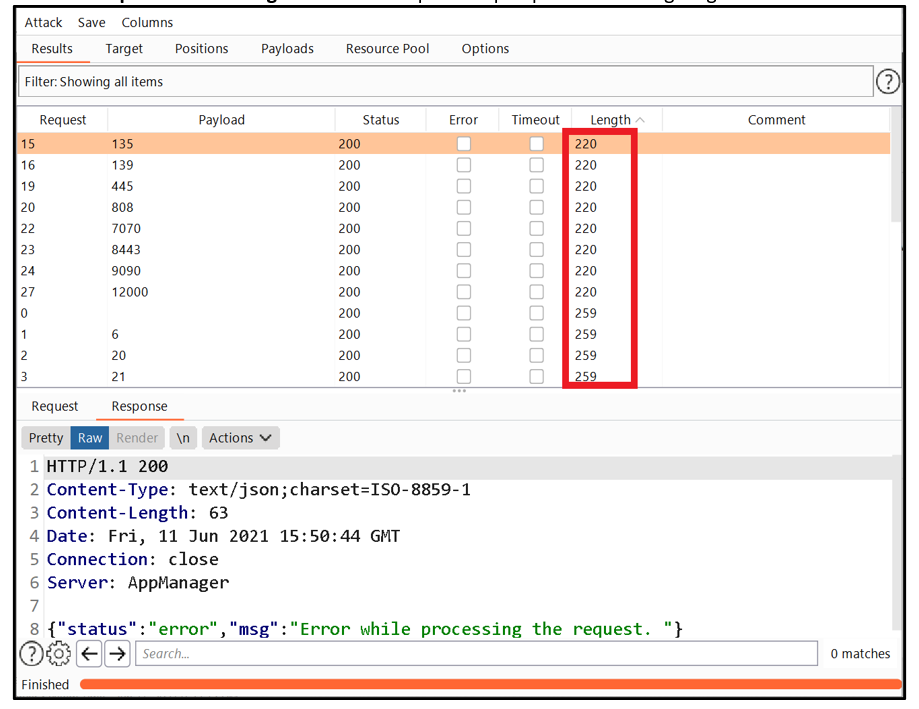
Task: Switch to the Results tab
Action: [x=52, y=49]
